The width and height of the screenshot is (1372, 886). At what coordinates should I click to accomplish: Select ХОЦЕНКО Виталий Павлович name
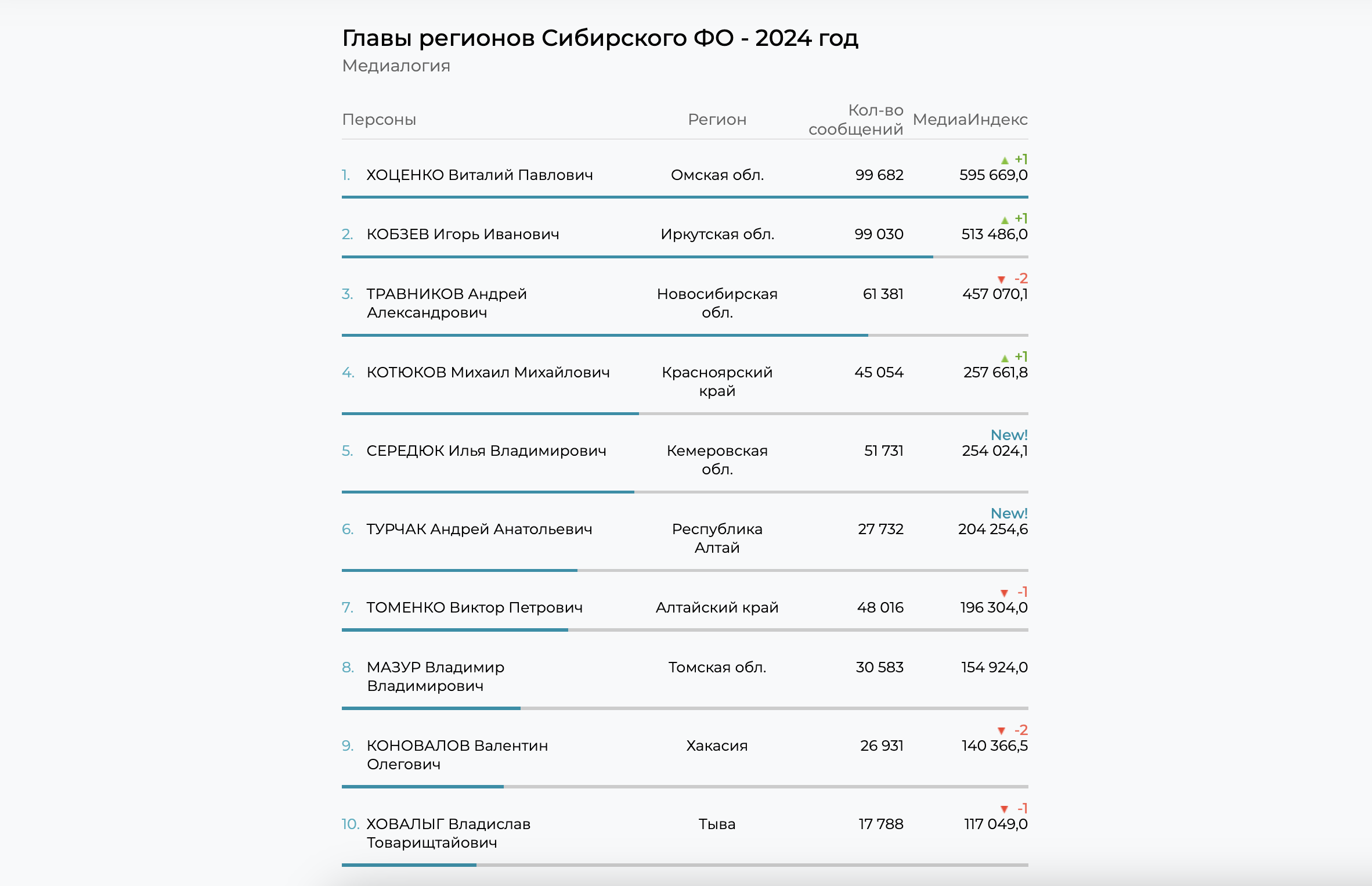click(x=479, y=175)
